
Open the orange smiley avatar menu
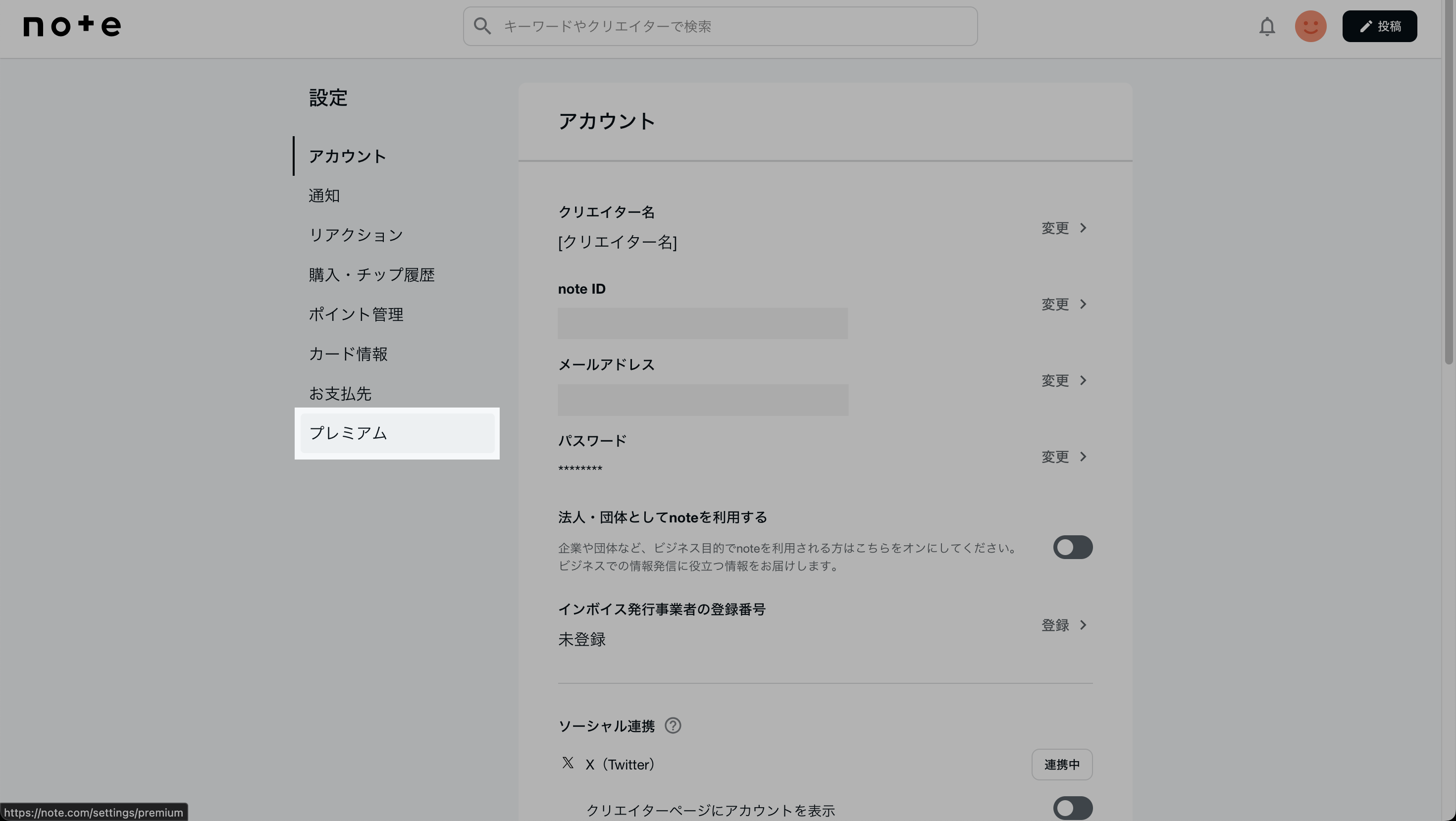1310,27
